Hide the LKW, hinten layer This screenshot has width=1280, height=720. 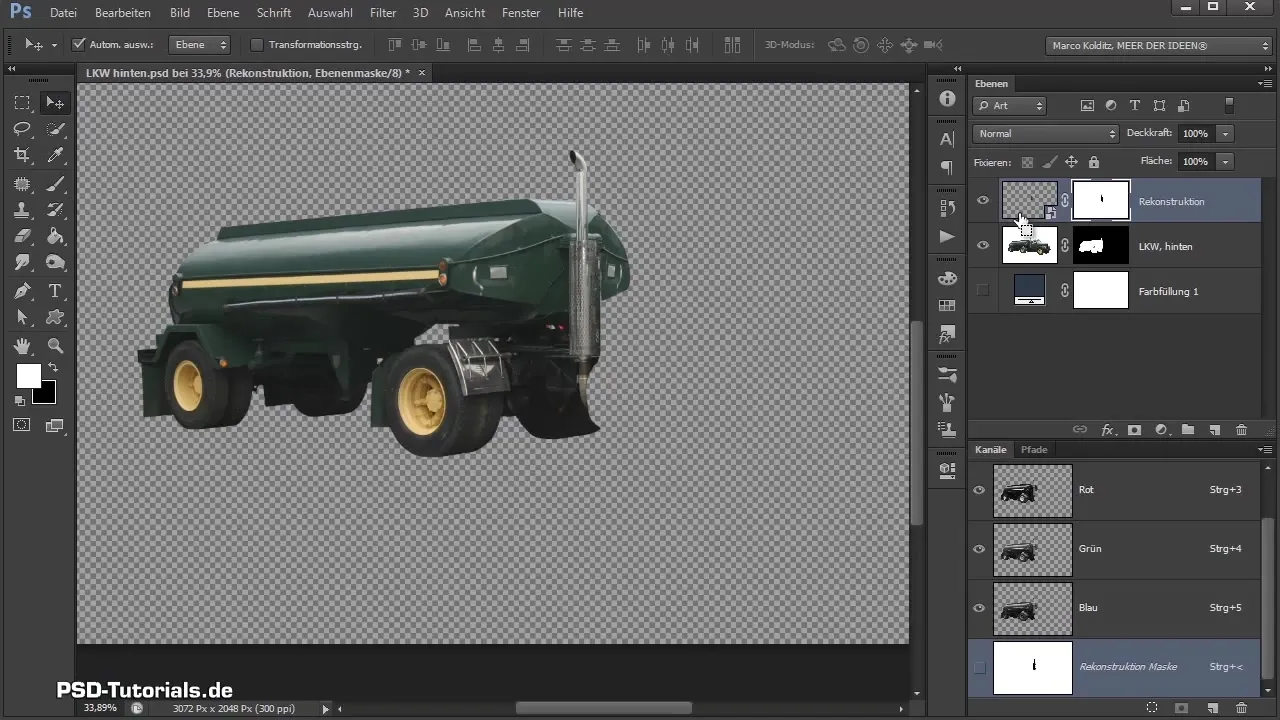[982, 245]
